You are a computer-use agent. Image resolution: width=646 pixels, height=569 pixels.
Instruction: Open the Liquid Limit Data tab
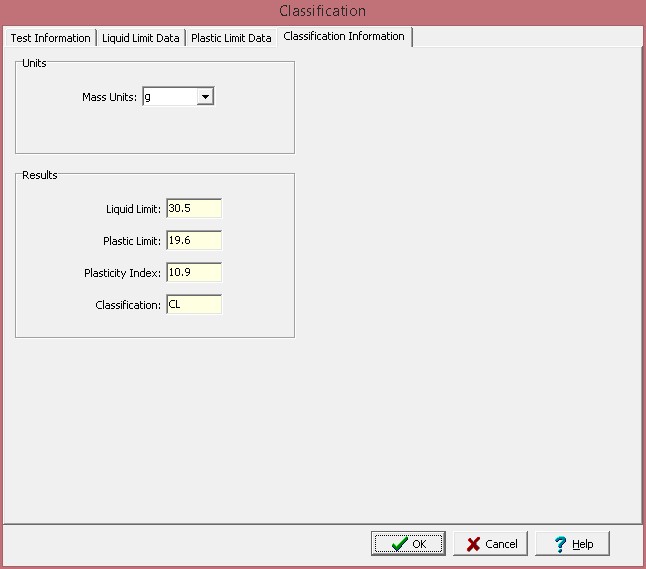click(140, 38)
